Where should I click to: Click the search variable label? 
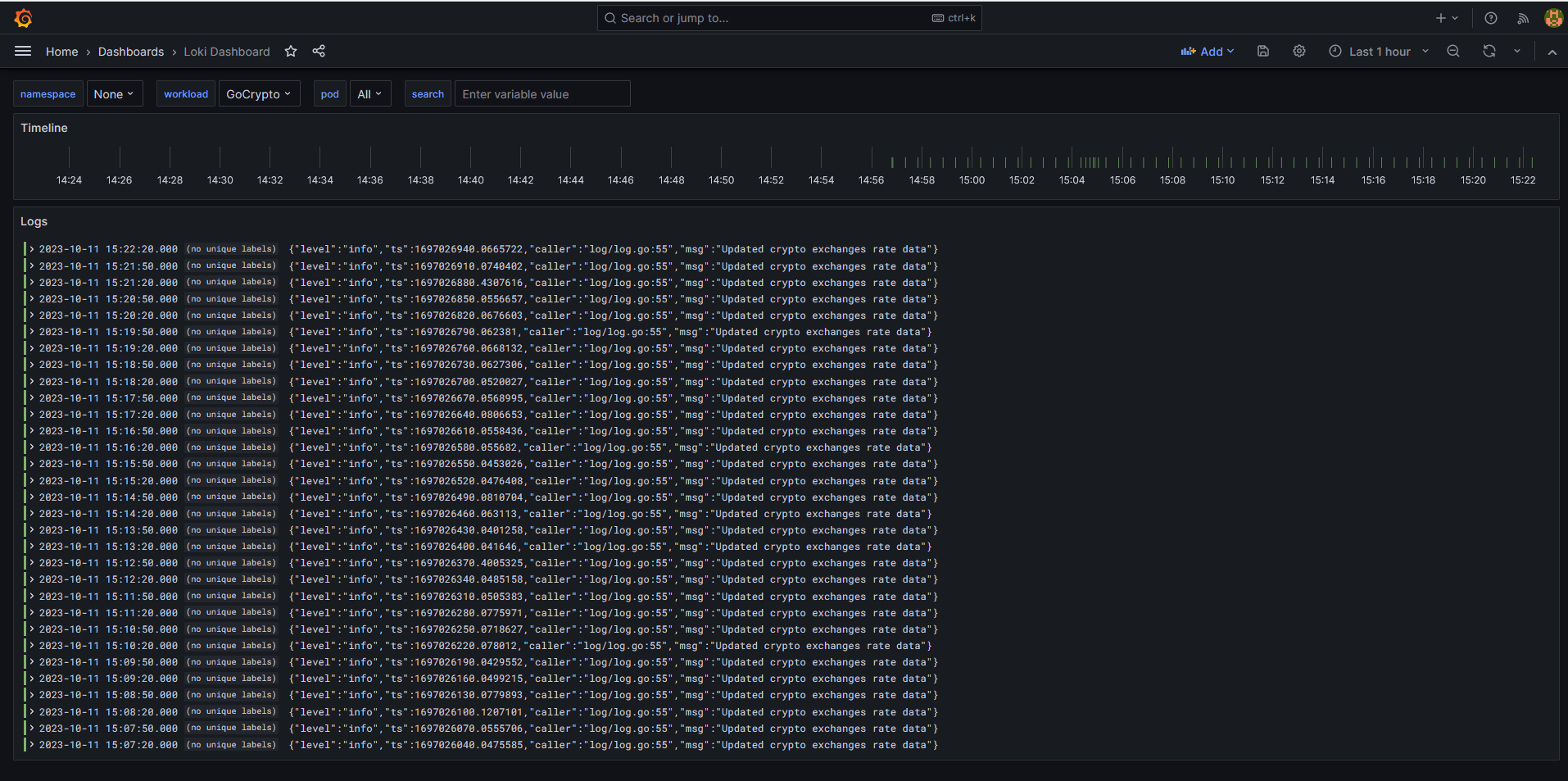(428, 94)
